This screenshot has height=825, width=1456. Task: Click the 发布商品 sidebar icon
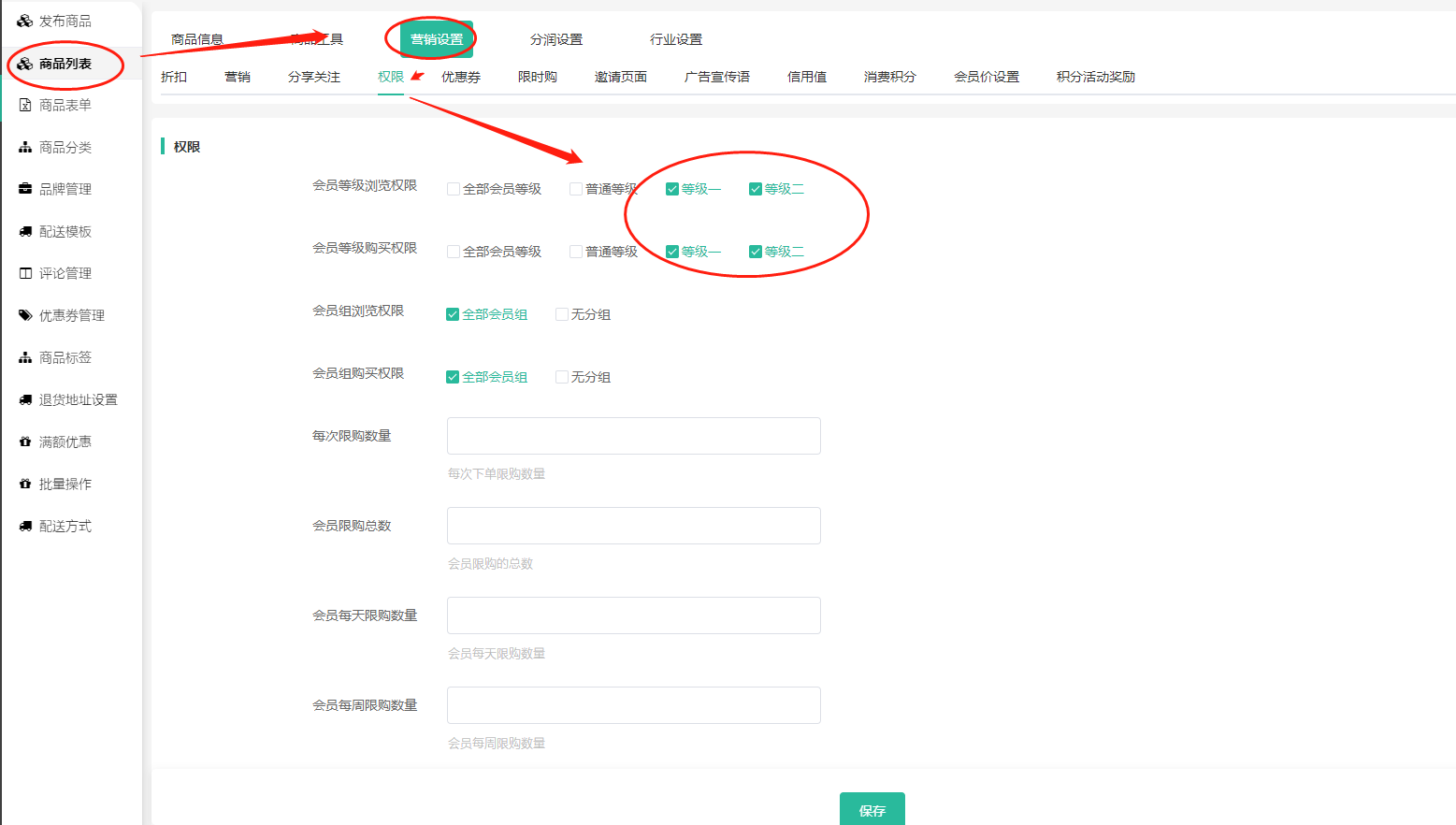[25, 21]
